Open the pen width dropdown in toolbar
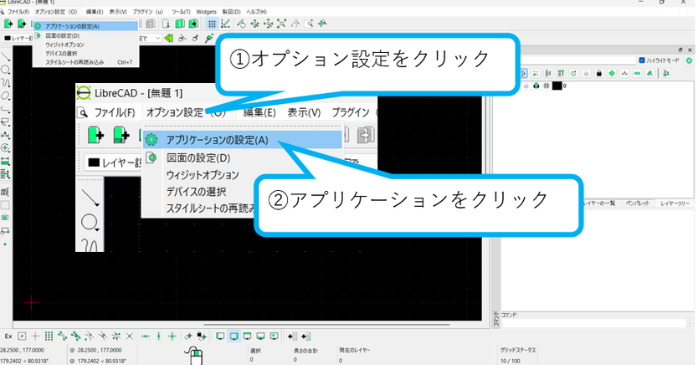Screen dimensions: 698x365 tap(150, 38)
